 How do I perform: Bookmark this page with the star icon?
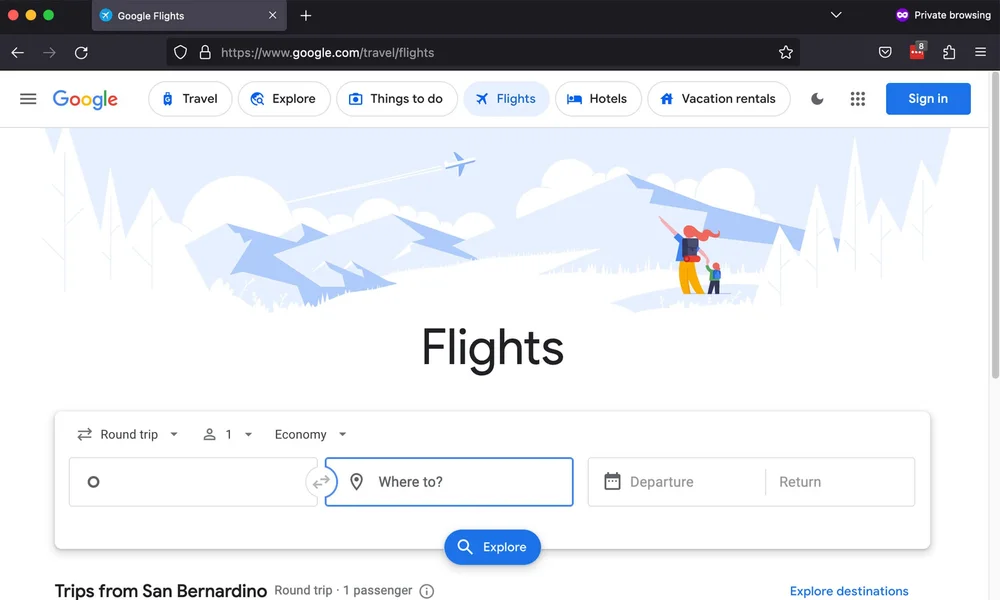point(786,53)
